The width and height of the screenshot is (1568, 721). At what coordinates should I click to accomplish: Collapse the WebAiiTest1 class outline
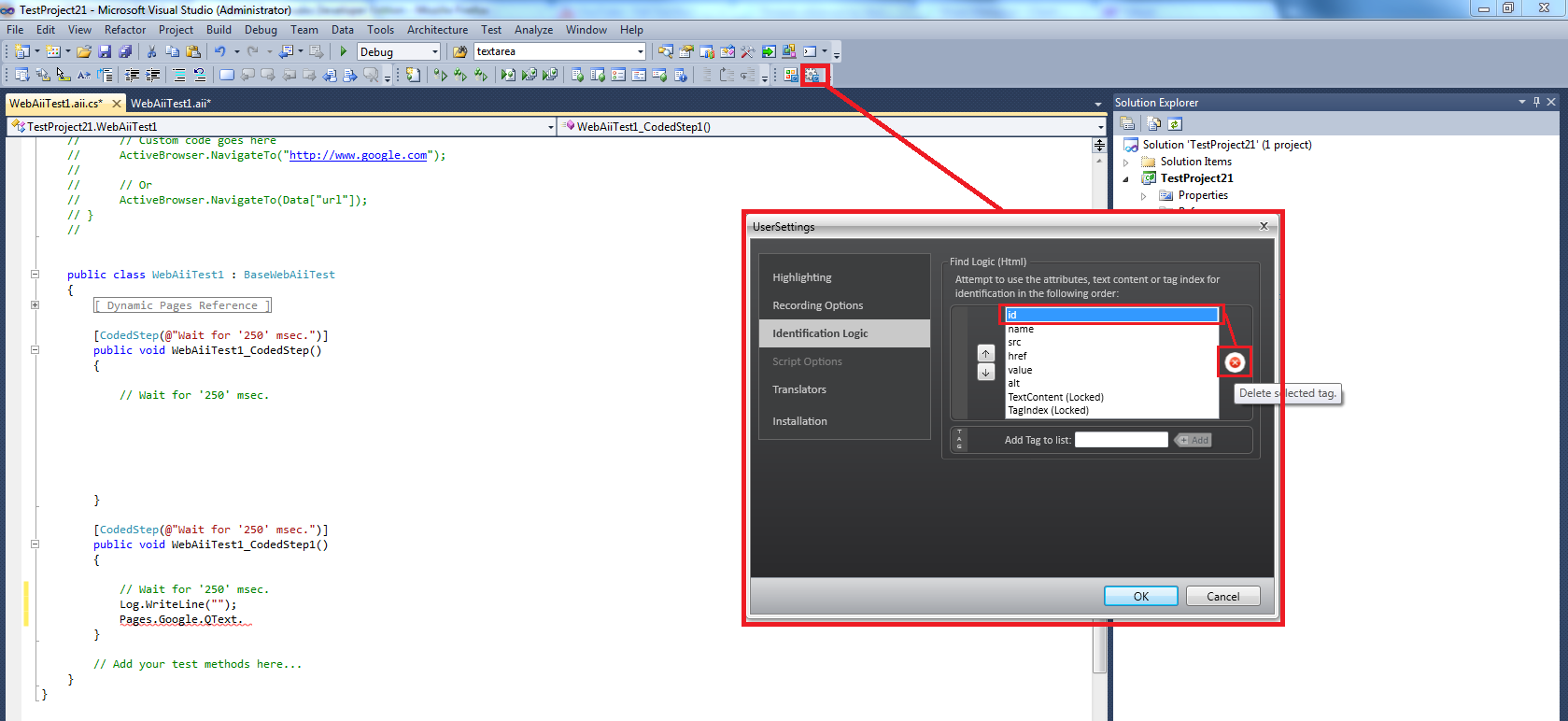click(x=35, y=275)
